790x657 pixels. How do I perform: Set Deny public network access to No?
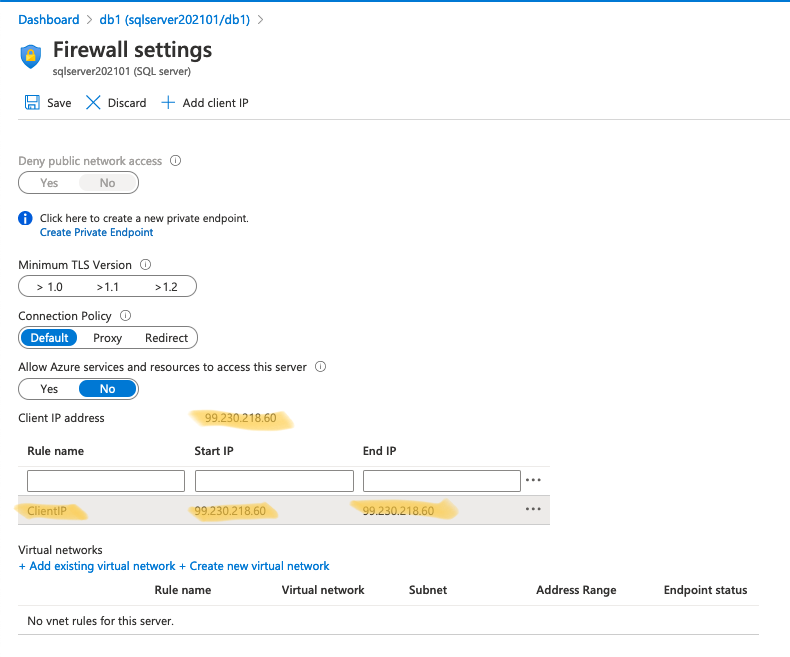point(107,182)
